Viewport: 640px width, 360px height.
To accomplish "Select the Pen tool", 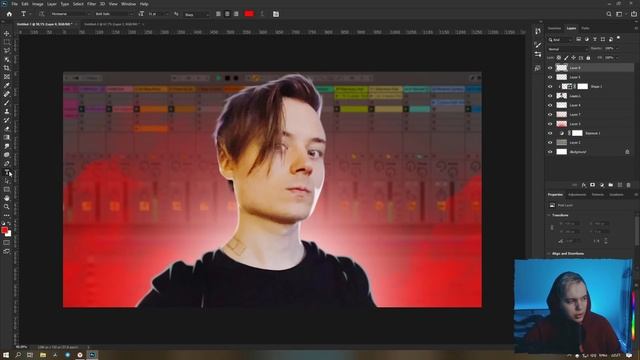I will tap(7, 163).
